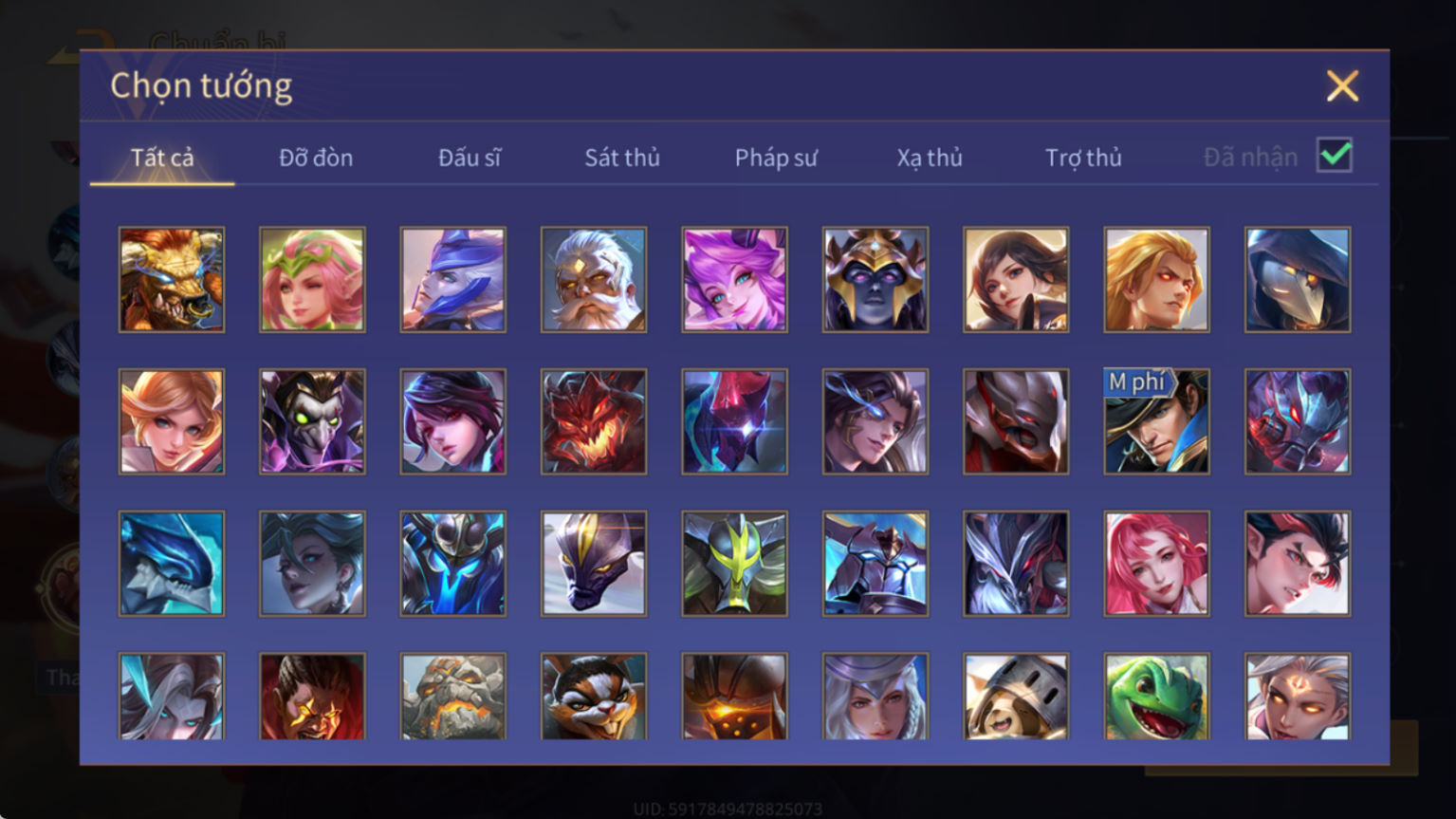Pick the pink-haired woman hero portrait
The width and height of the screenshot is (1456, 819).
point(1156,564)
